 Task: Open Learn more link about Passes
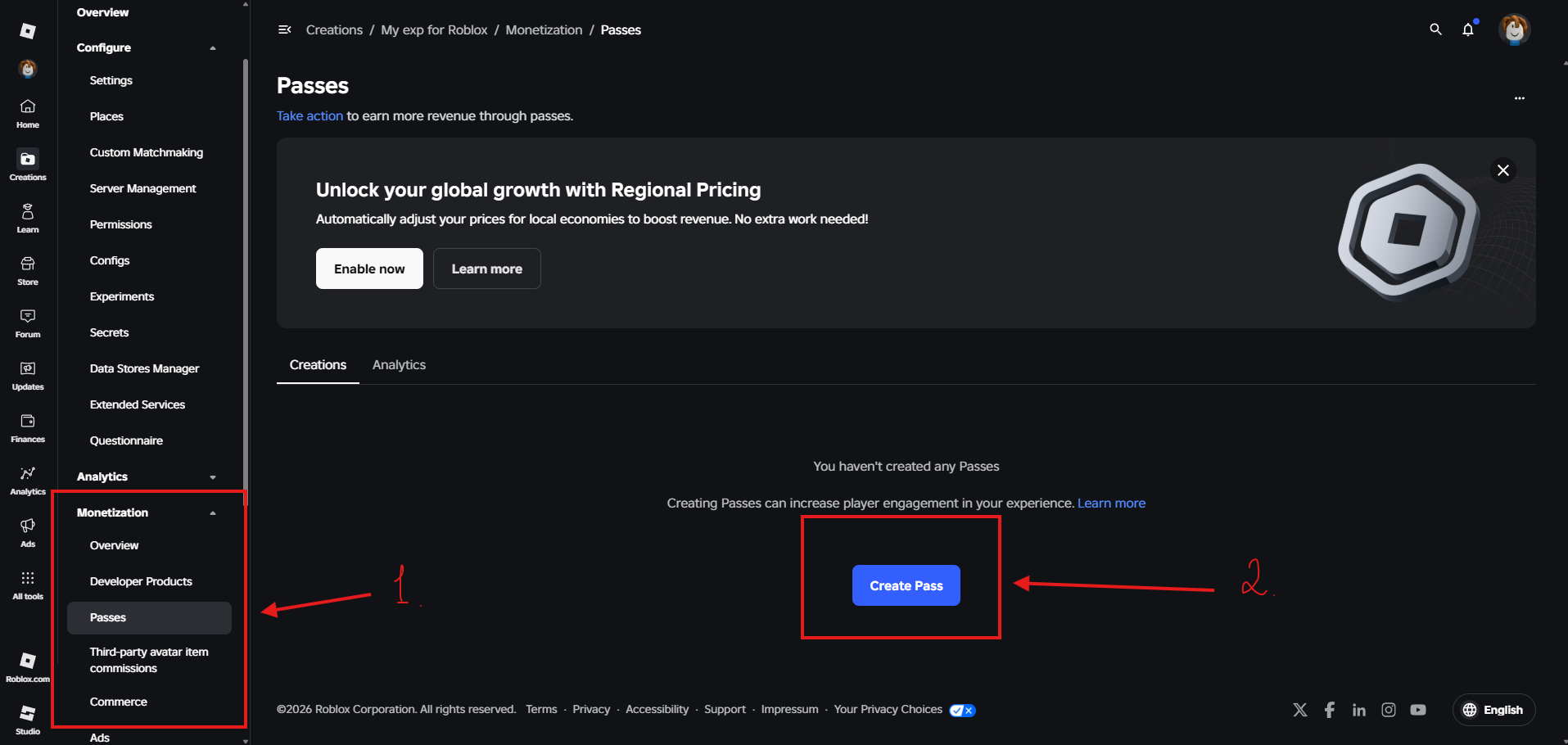[x=1111, y=503]
